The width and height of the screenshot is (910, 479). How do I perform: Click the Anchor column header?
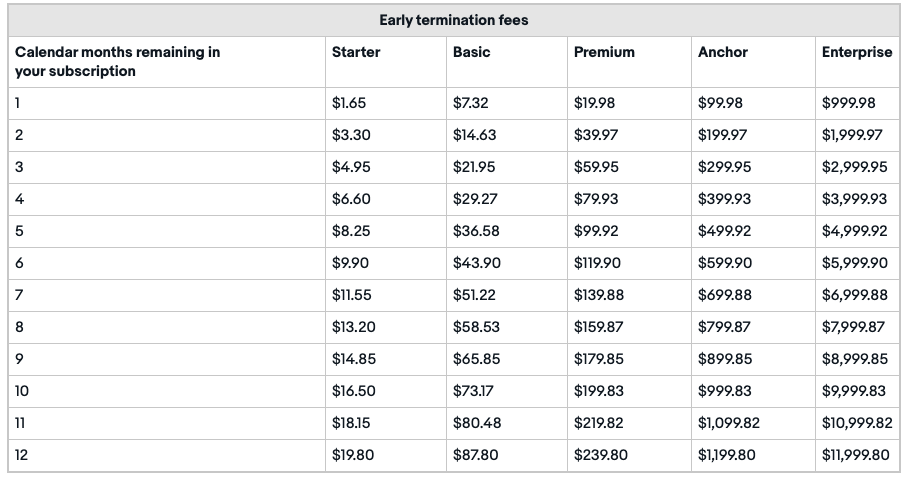(x=723, y=52)
